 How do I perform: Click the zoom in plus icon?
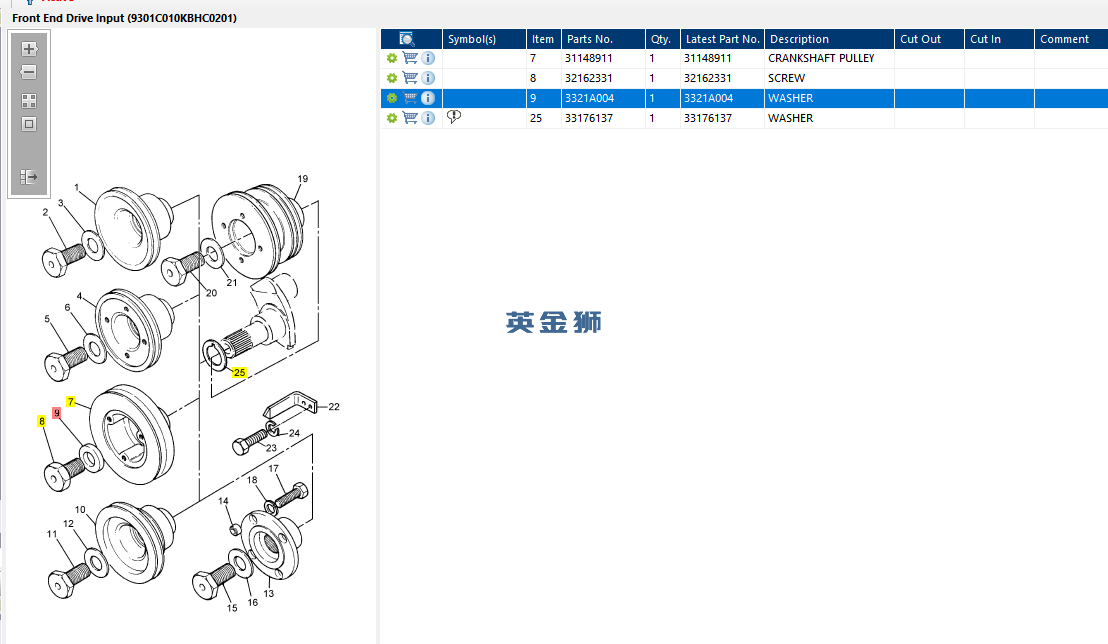coord(29,49)
